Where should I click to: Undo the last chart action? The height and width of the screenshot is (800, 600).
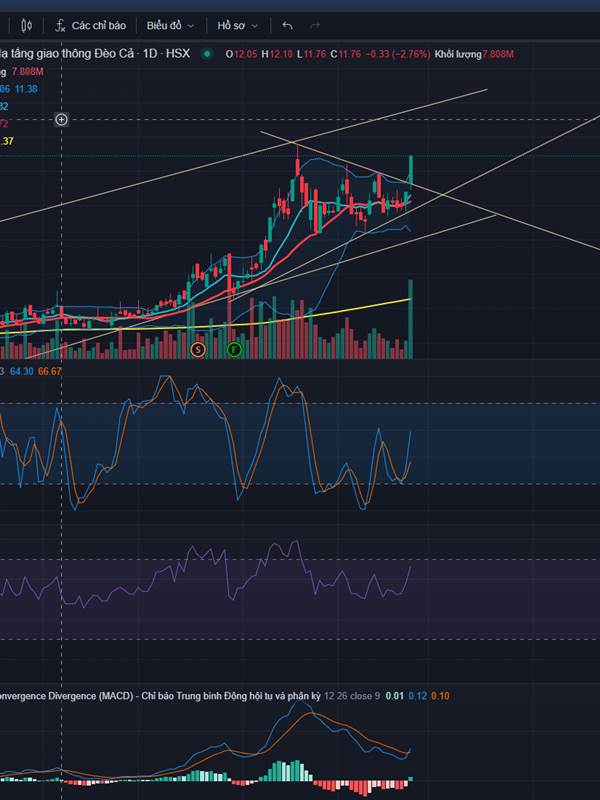pos(287,26)
